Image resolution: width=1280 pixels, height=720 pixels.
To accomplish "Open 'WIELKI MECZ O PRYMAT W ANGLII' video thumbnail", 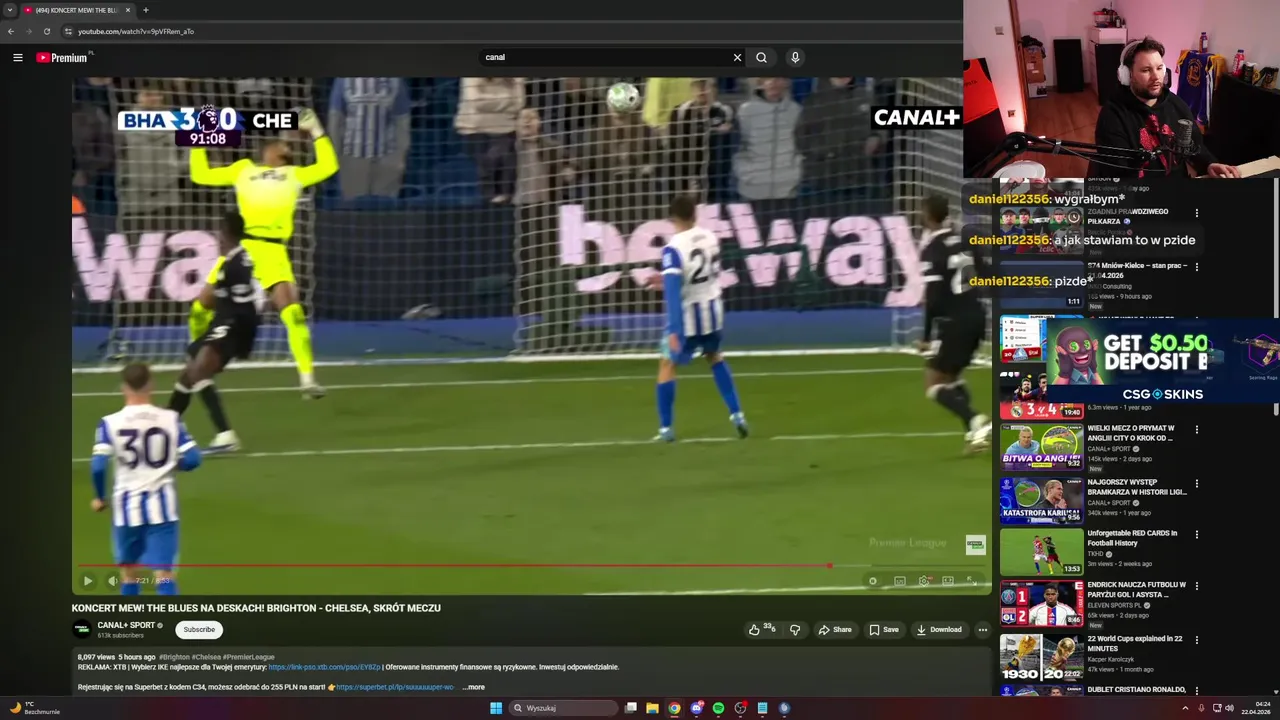I will point(1042,447).
